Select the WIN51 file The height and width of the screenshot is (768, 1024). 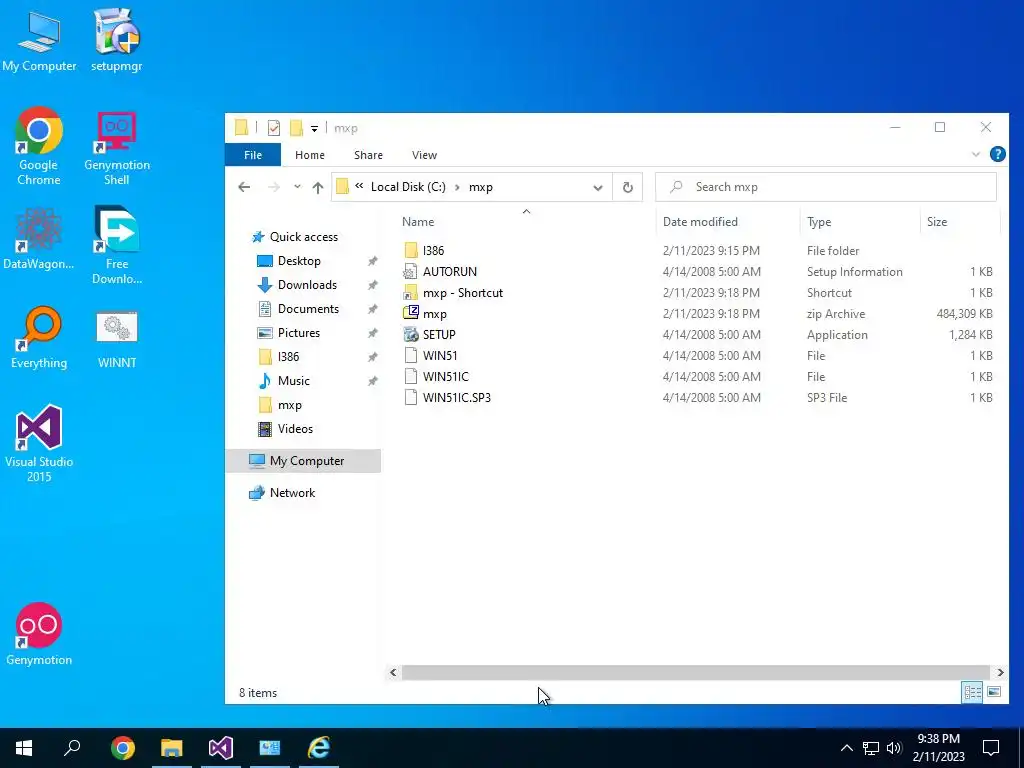coord(440,356)
